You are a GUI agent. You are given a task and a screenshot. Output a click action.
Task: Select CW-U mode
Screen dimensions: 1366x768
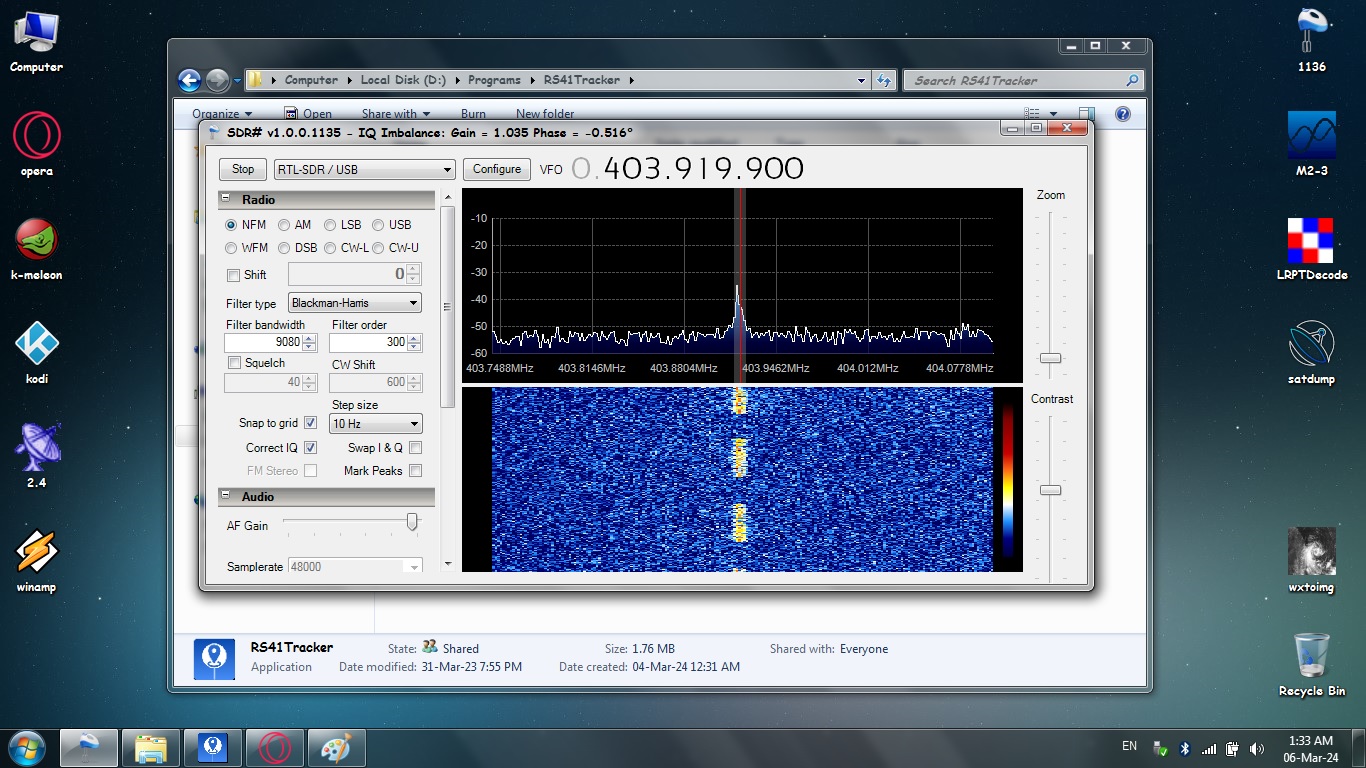pos(378,248)
